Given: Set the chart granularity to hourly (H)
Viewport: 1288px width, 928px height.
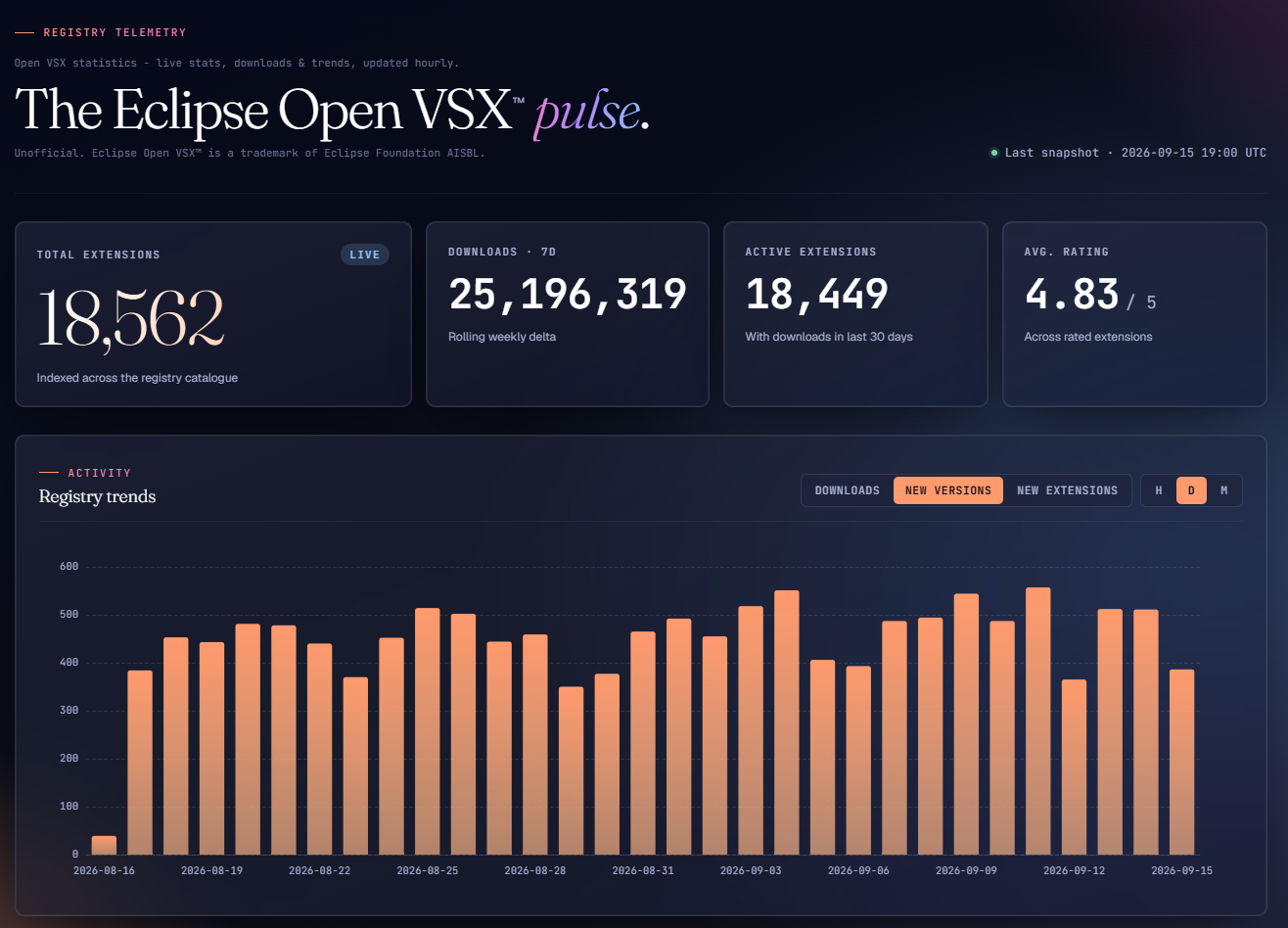Looking at the screenshot, I should click(x=1159, y=490).
